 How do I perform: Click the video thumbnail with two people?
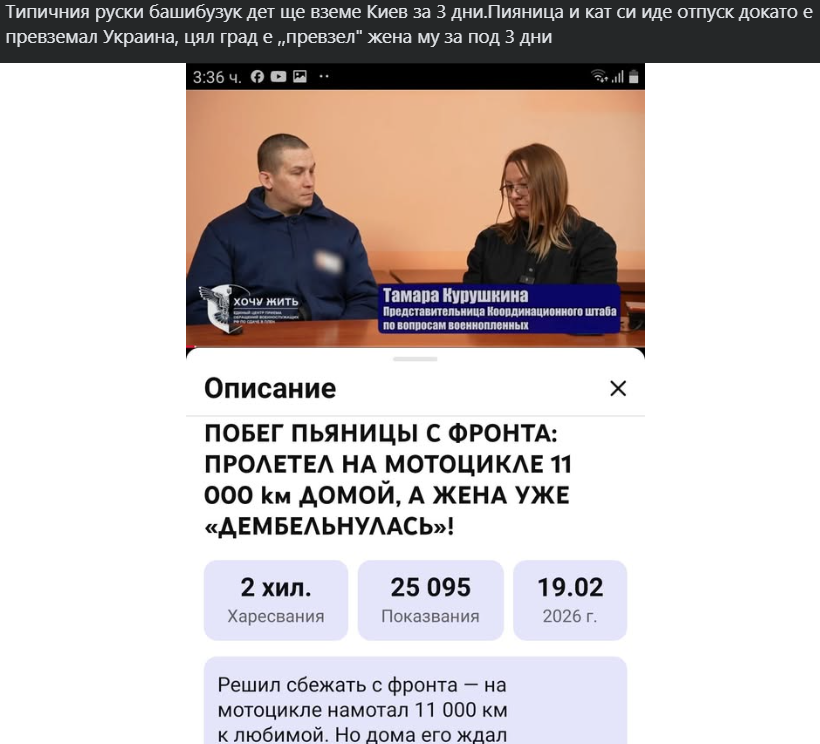(x=415, y=218)
